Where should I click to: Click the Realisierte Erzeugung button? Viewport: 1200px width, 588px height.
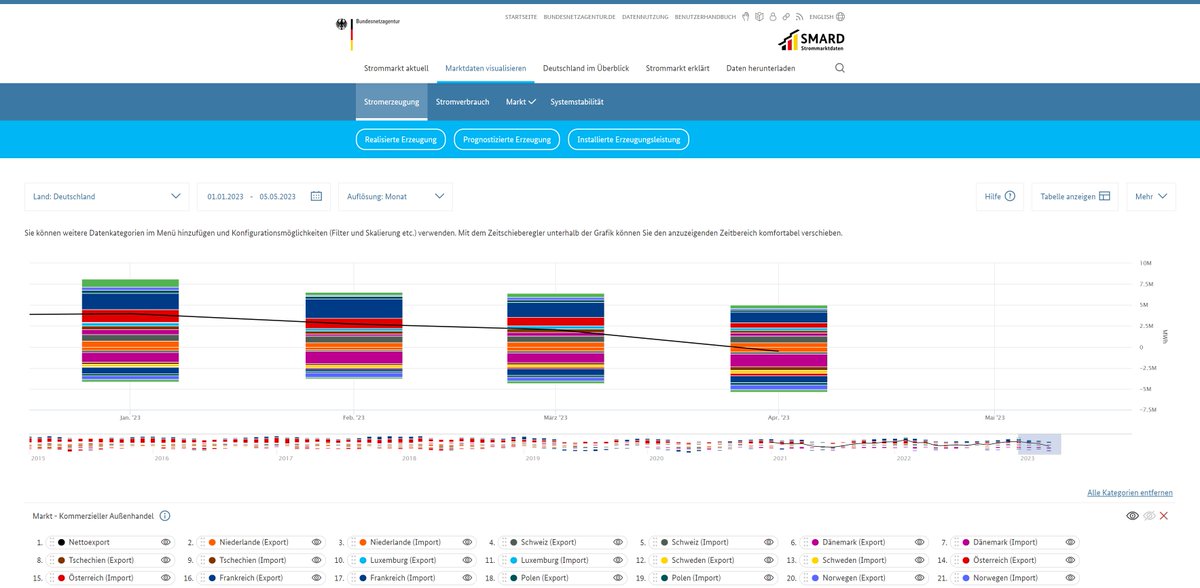pyautogui.click(x=401, y=140)
